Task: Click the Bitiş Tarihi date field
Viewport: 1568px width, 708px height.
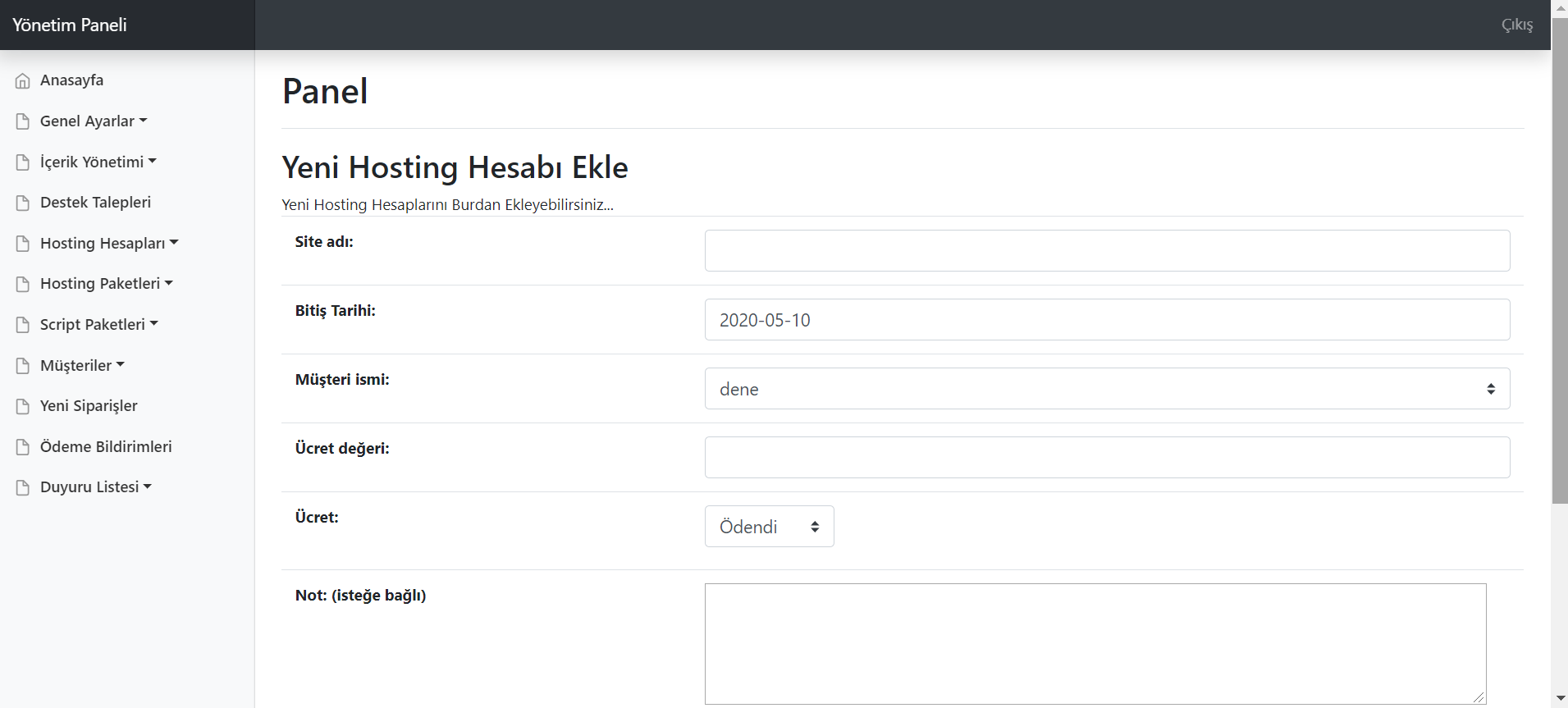Action: pos(1106,320)
